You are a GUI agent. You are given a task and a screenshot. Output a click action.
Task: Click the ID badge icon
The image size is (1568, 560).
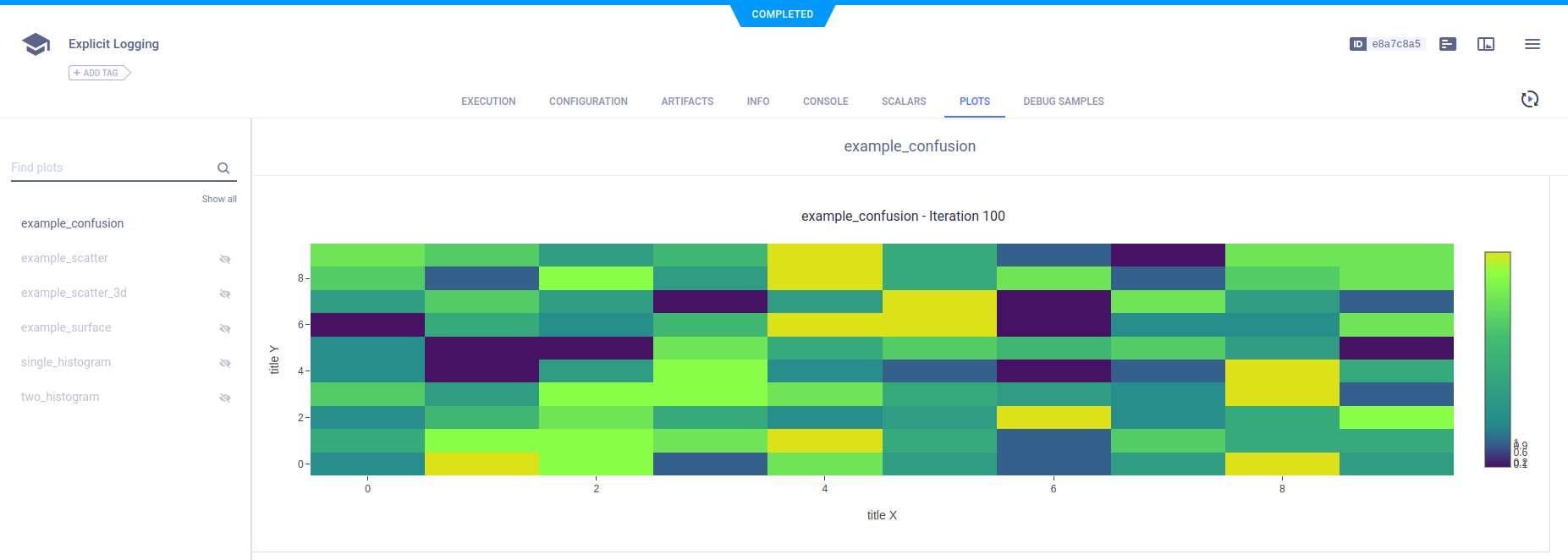coord(1357,44)
